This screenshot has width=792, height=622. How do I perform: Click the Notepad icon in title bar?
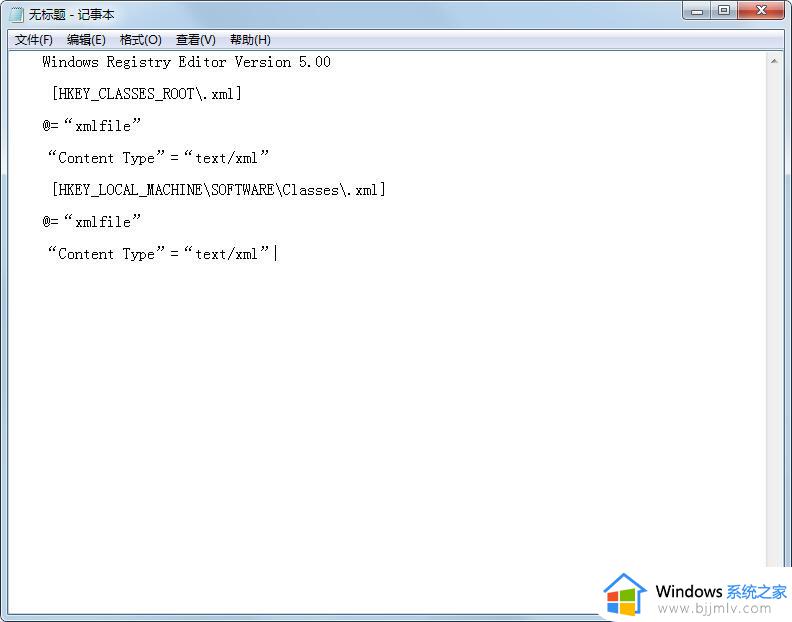pos(16,15)
